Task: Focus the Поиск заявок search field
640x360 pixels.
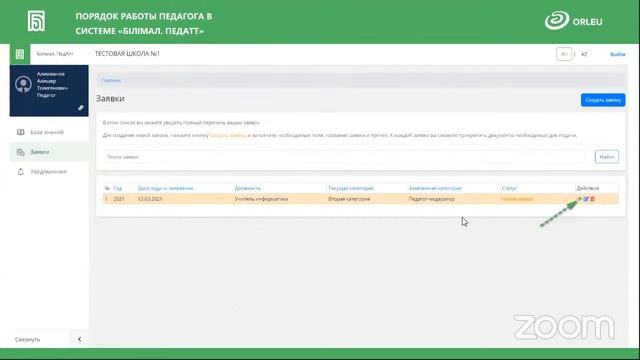Action: (x=344, y=157)
